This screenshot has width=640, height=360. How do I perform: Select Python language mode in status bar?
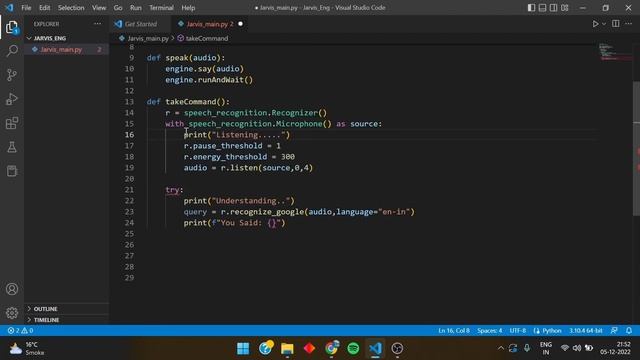547,331
